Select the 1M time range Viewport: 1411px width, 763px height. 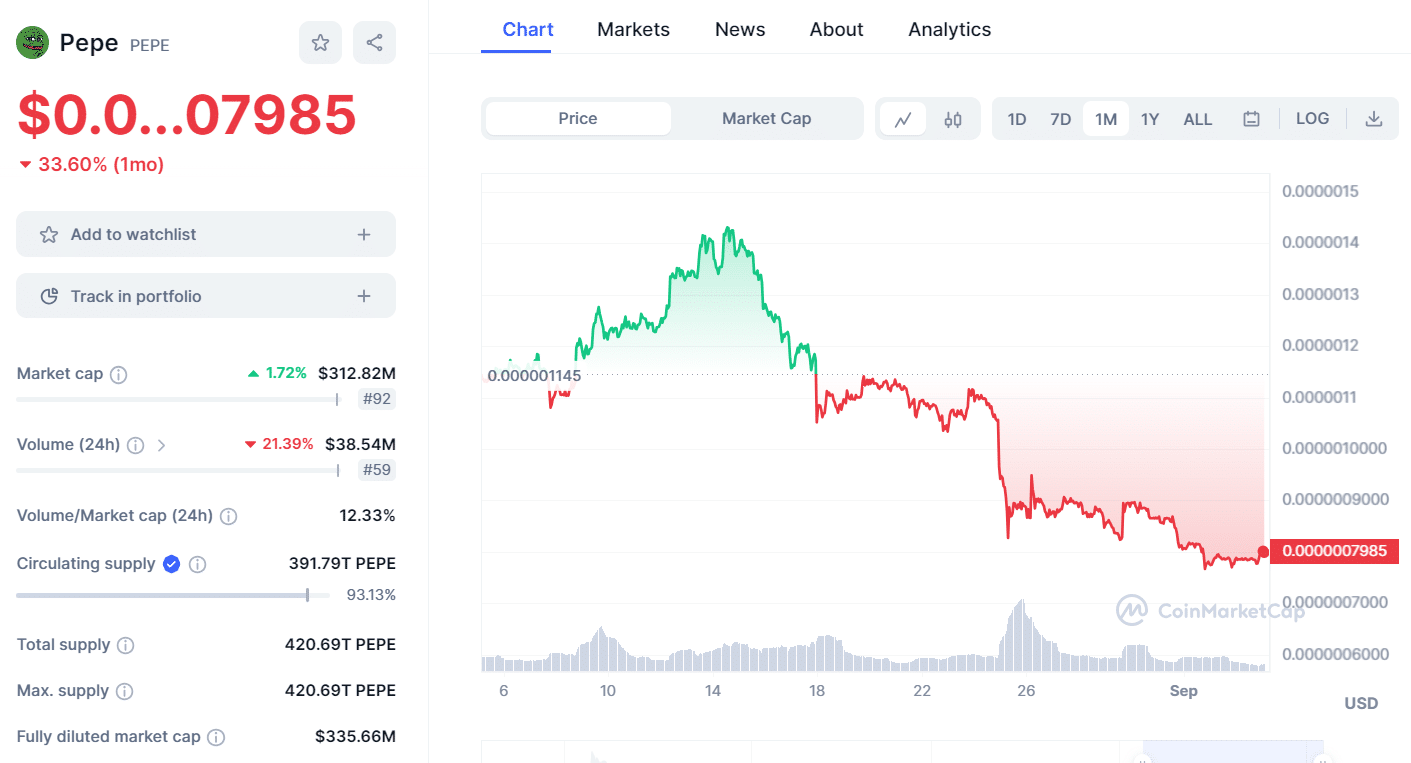[1106, 119]
